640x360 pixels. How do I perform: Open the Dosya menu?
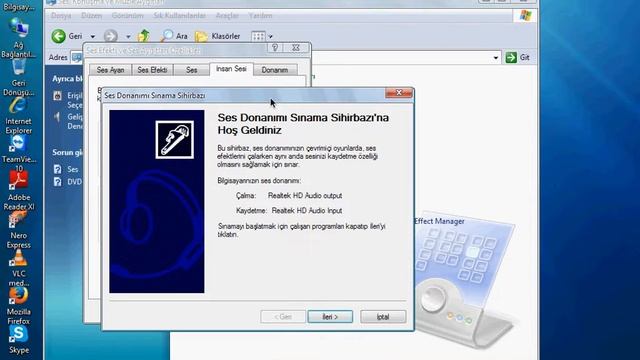pos(61,16)
